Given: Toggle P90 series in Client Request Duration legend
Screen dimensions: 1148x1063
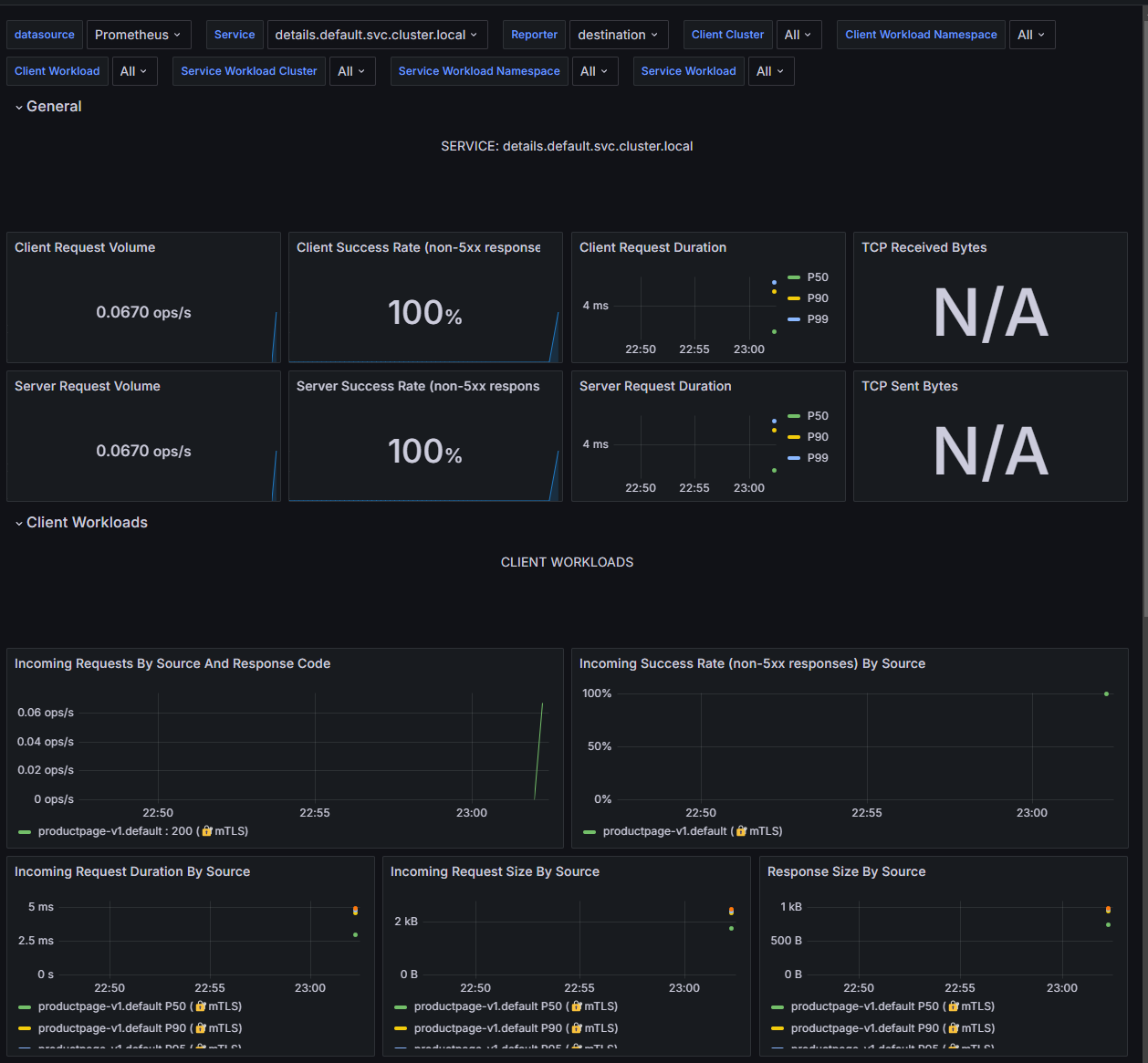Looking at the screenshot, I should coord(817,298).
